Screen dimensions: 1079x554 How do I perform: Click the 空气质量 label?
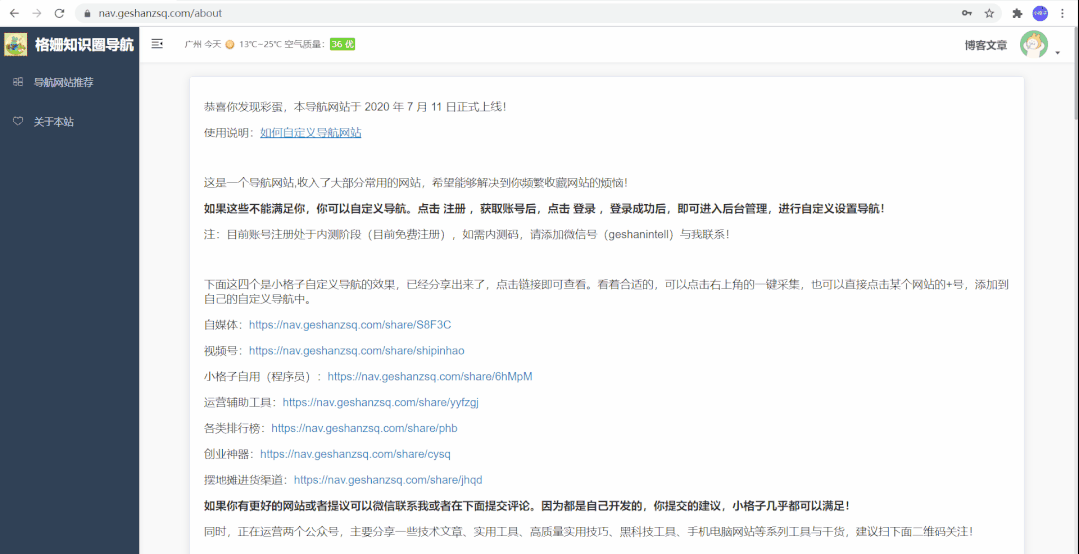pyautogui.click(x=305, y=45)
